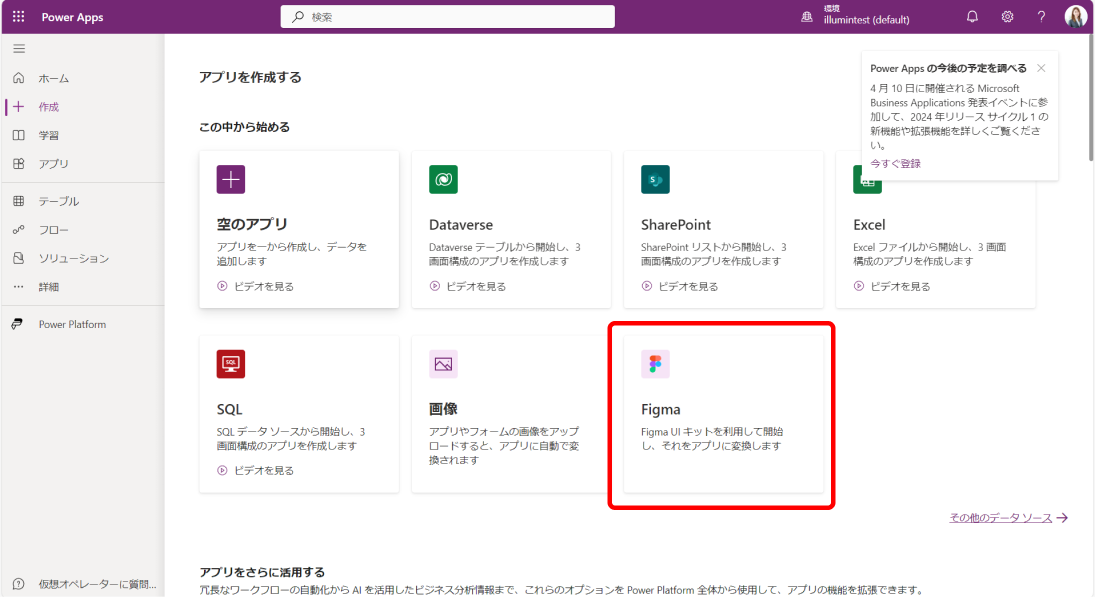Click Power Apps の今後の予定を調べる title
This screenshot has height=597, width=1095.
pos(948,68)
